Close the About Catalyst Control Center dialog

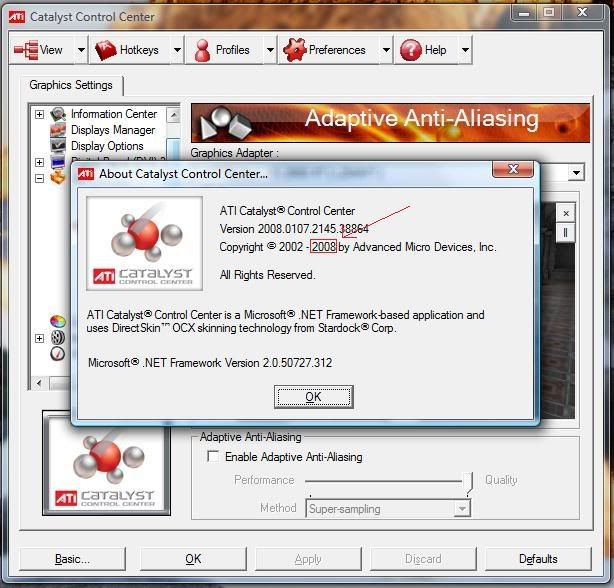point(513,169)
